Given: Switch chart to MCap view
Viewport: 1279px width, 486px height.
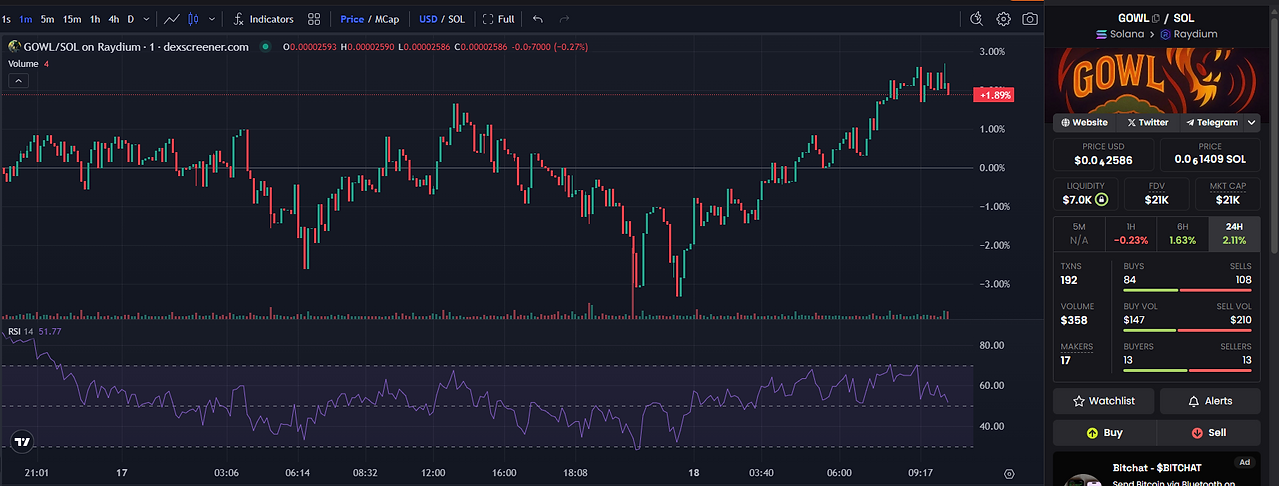Looking at the screenshot, I should pyautogui.click(x=385, y=19).
